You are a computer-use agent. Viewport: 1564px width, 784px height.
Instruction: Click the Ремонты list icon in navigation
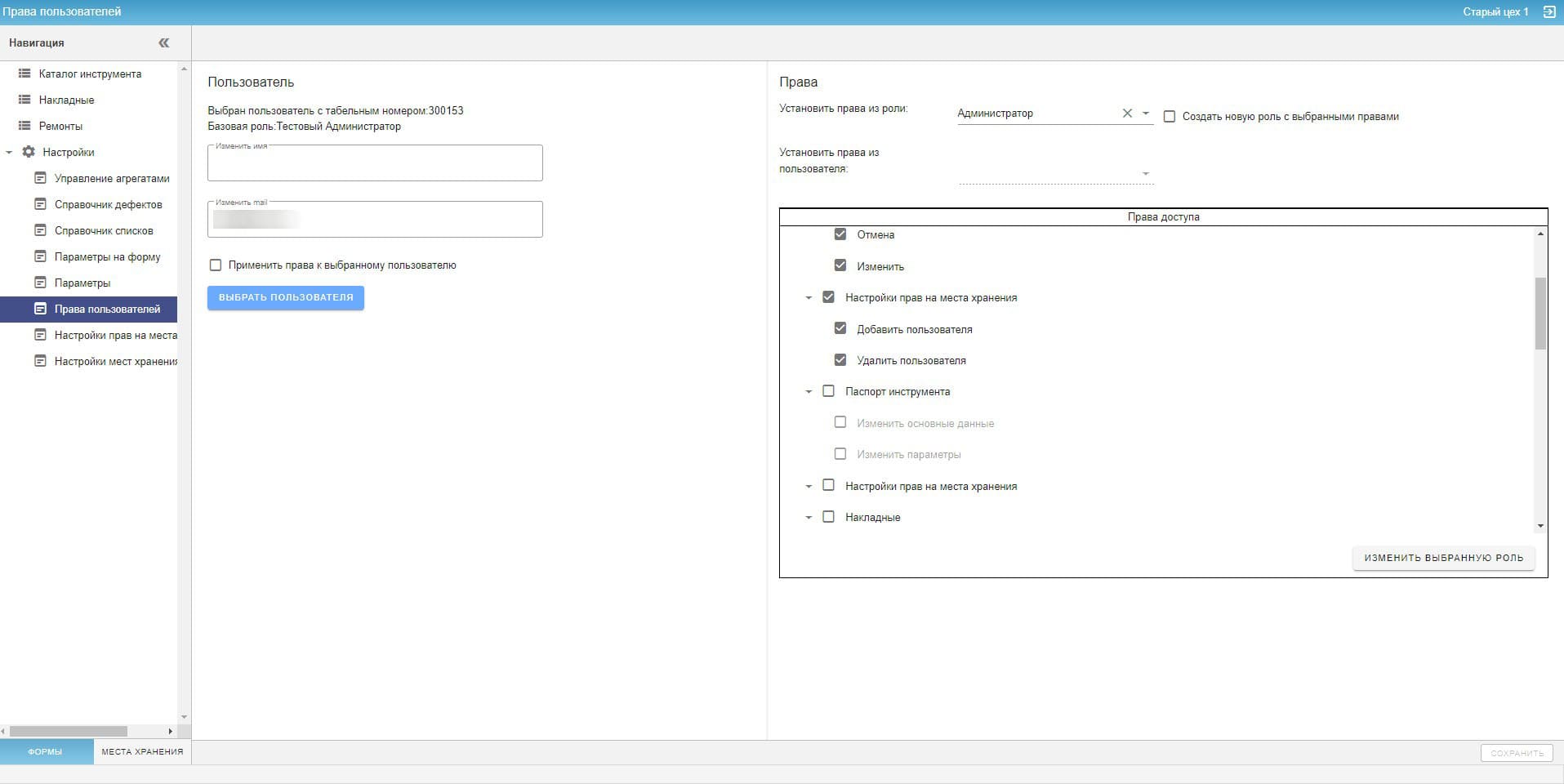click(25, 126)
